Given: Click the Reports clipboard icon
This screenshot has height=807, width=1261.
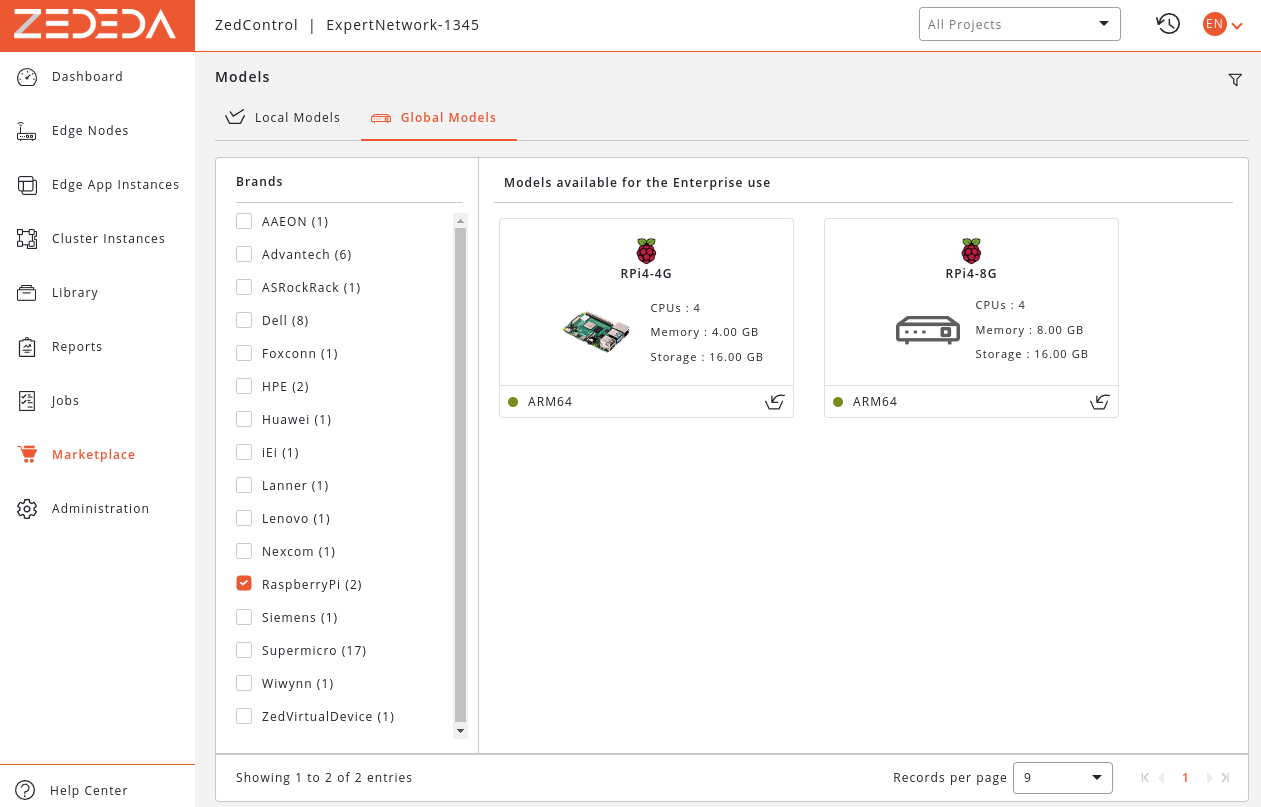Looking at the screenshot, I should point(27,347).
